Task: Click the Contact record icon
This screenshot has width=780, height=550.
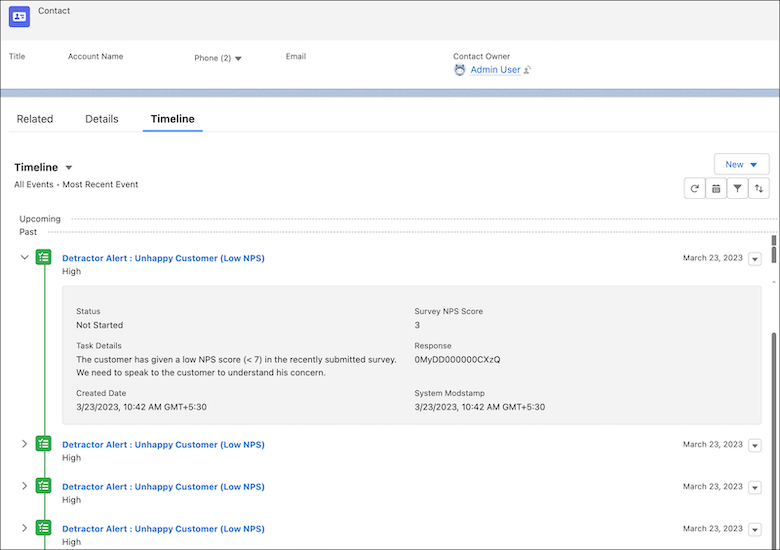Action: 19,17
